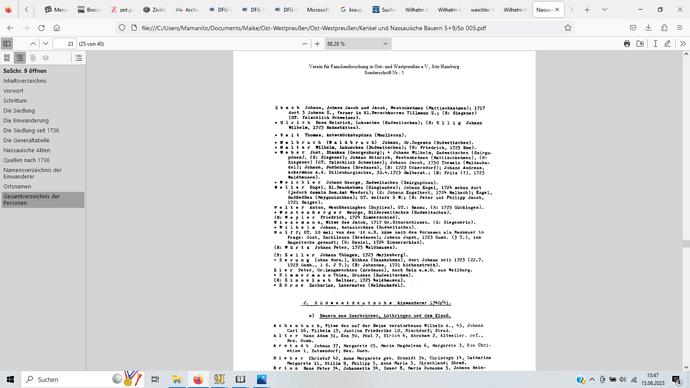This screenshot has height=388, width=690.
Task: Zoom in with the plus button
Action: click(317, 44)
